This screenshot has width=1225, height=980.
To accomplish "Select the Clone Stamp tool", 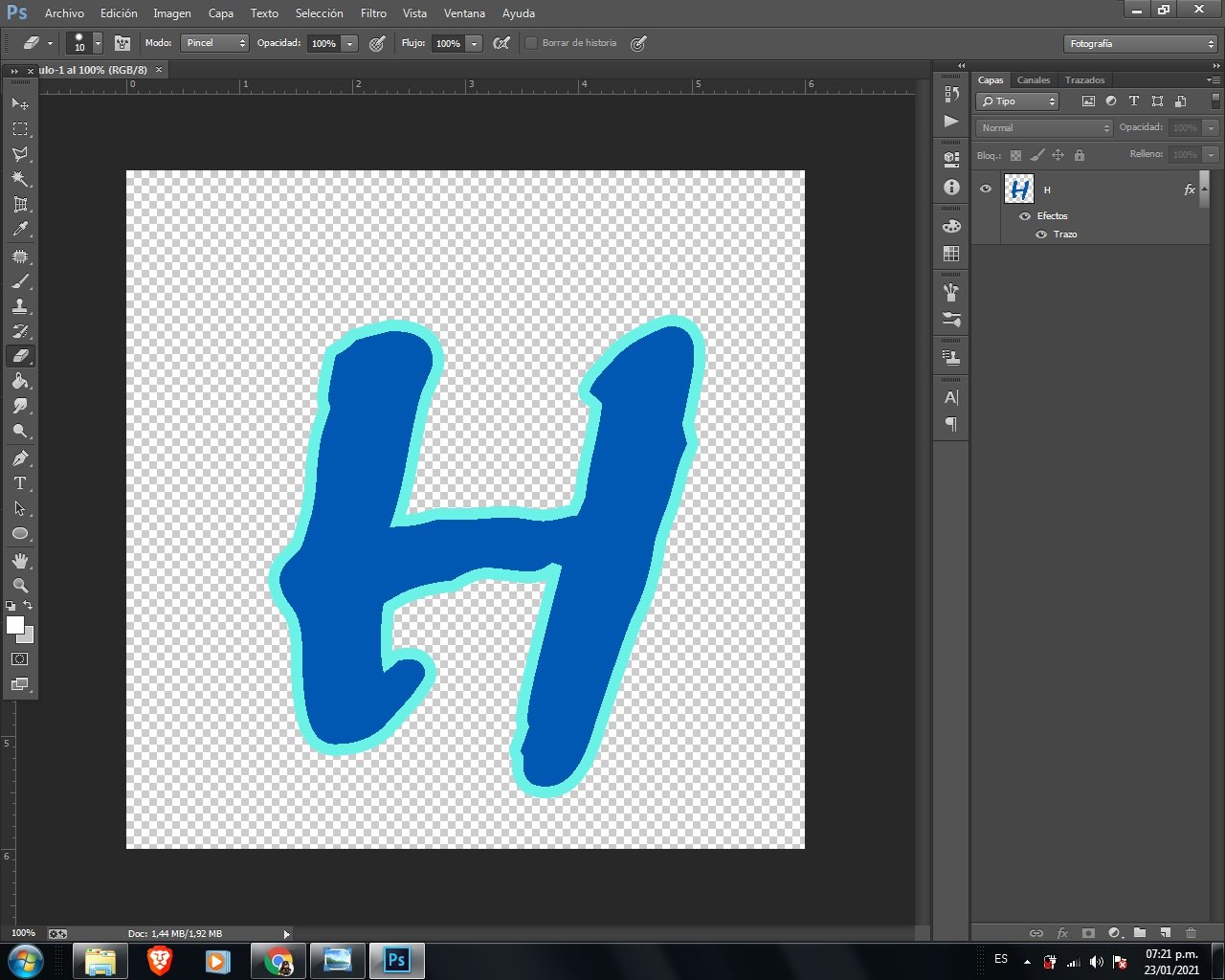I will tap(20, 306).
